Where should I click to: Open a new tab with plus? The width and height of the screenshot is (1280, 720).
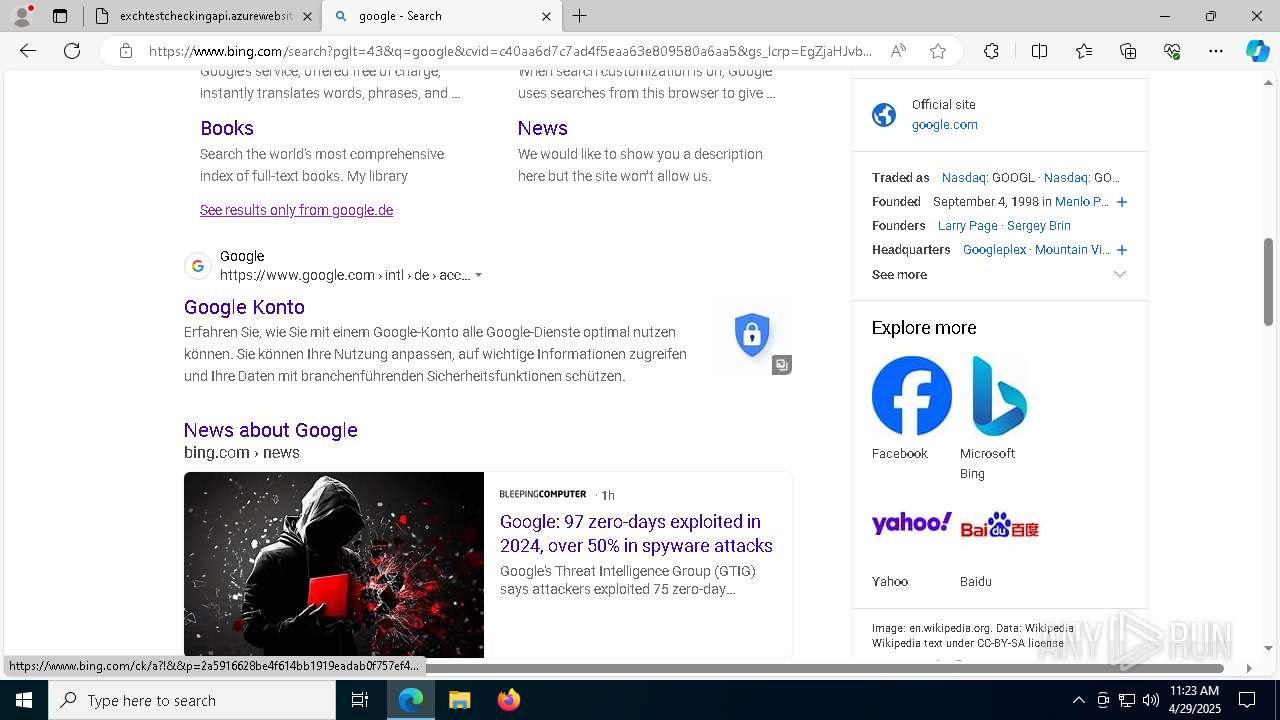[x=580, y=16]
